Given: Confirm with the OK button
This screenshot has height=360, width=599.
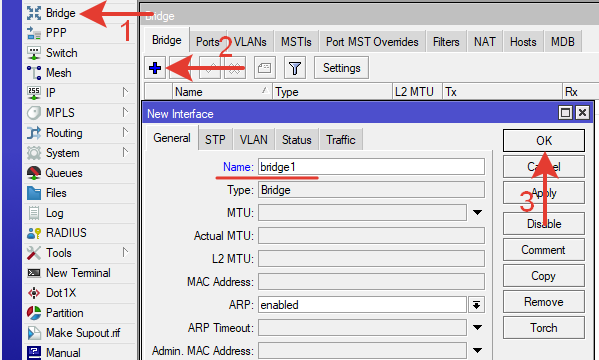Looking at the screenshot, I should (544, 141).
